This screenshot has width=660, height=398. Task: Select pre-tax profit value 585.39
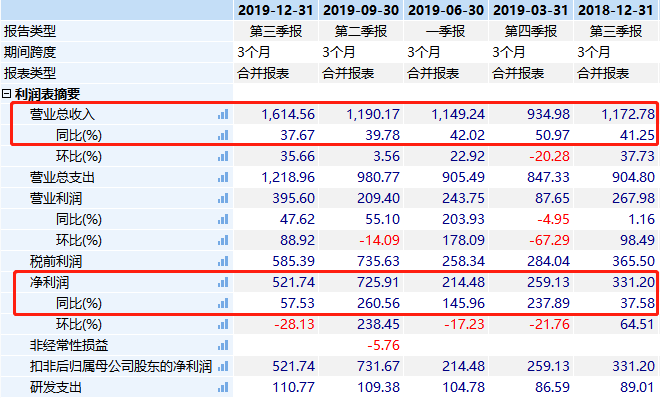pos(293,262)
